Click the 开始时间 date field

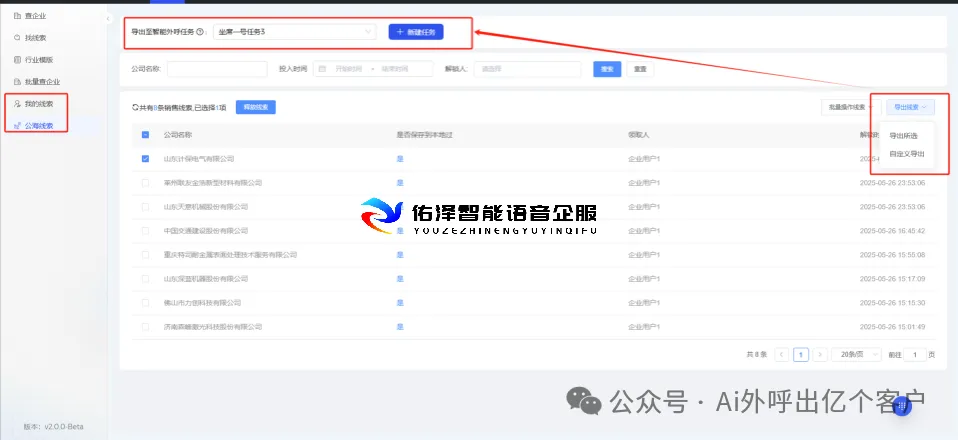tap(348, 69)
